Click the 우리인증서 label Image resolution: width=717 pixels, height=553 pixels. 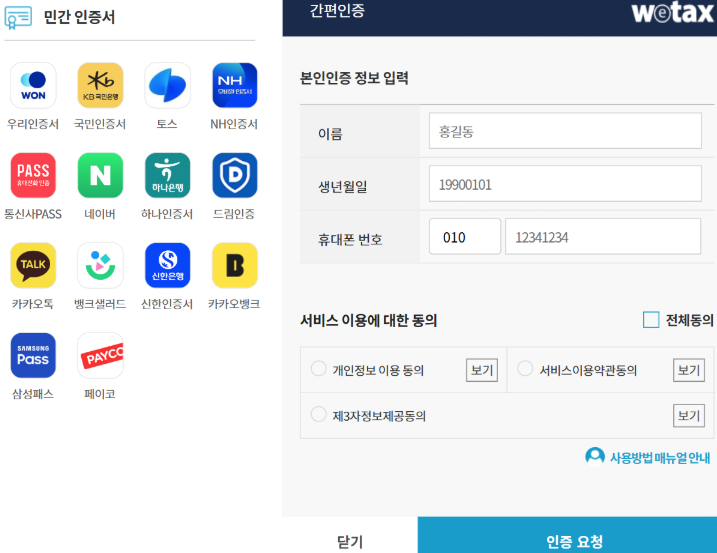[33, 124]
